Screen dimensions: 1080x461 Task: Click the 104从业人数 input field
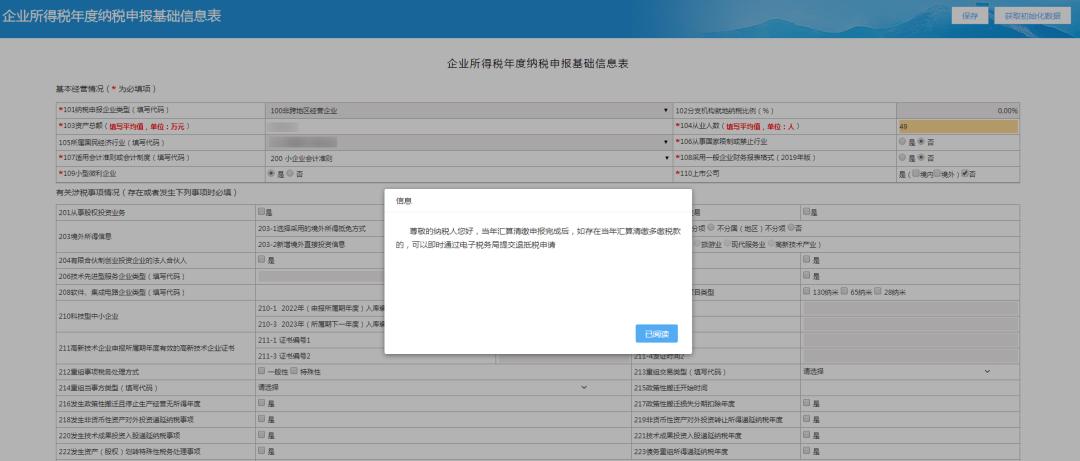tap(957, 126)
